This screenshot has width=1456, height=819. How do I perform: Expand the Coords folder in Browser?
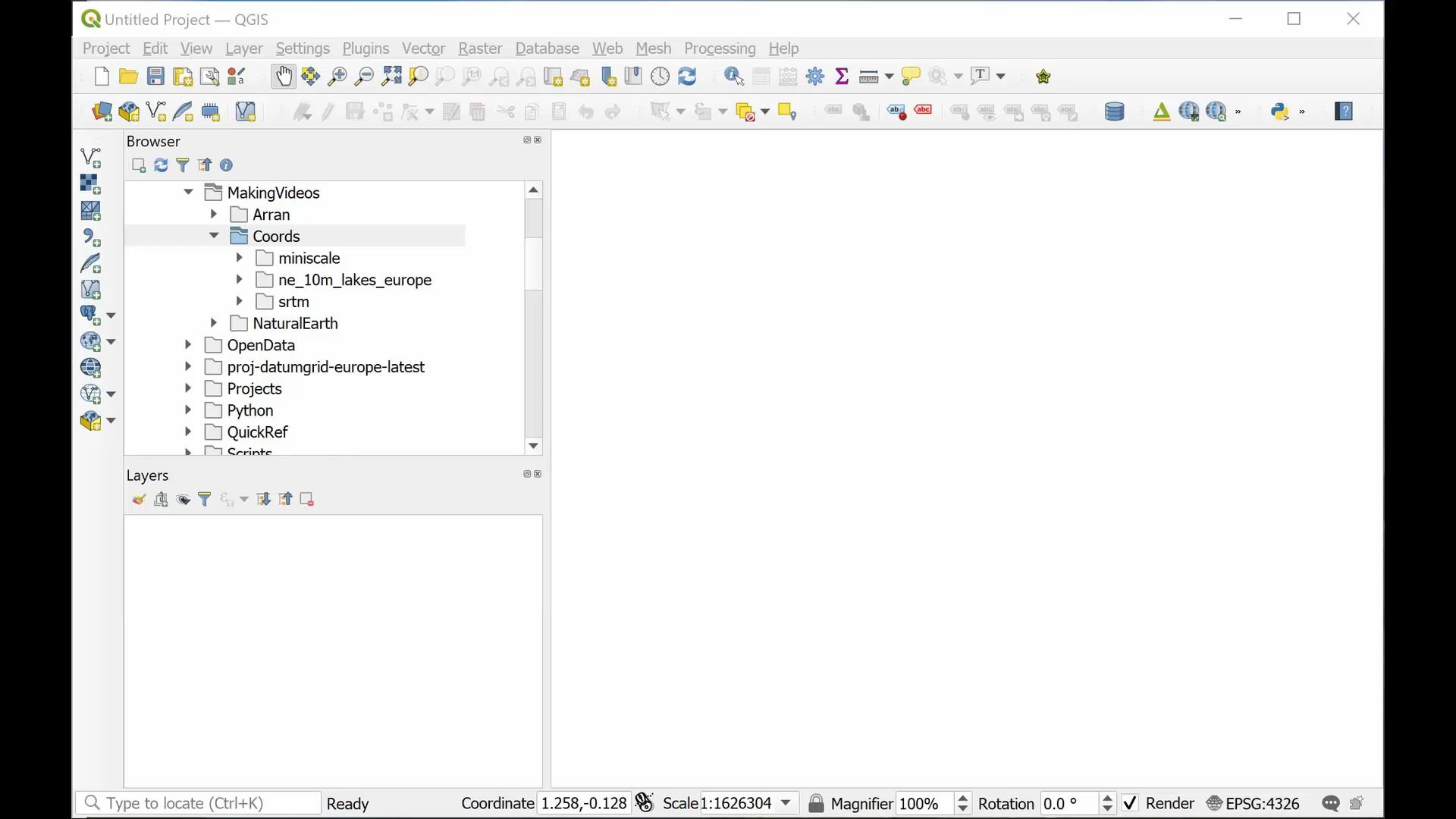click(213, 236)
